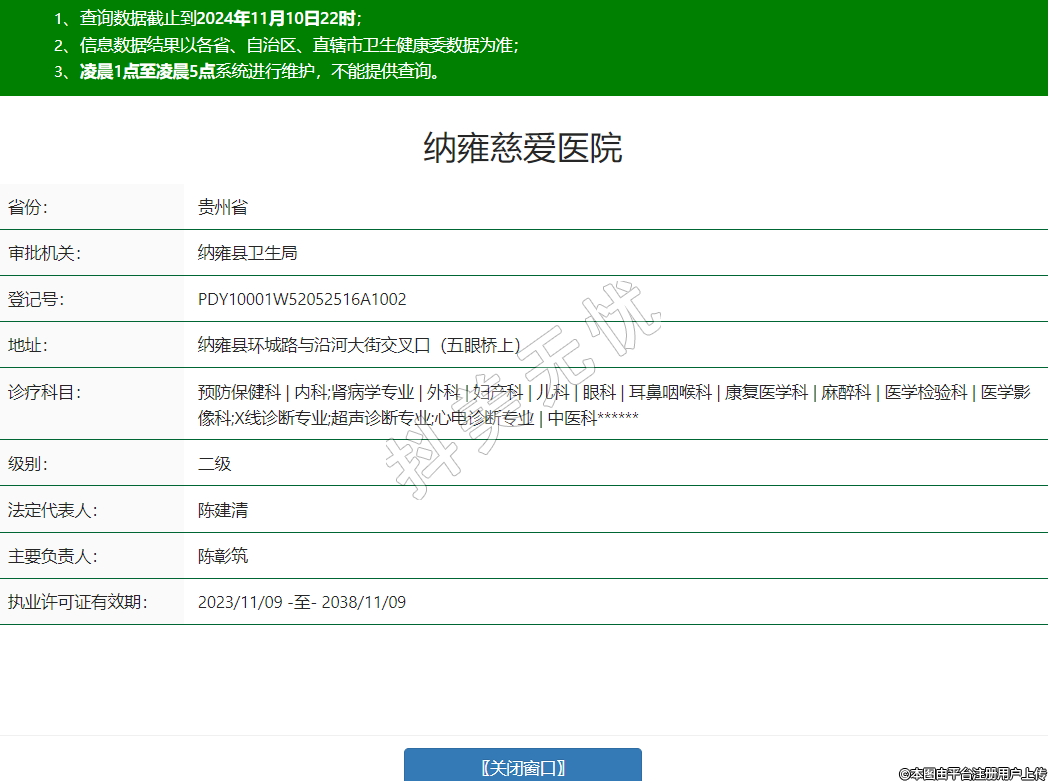Viewport: 1048px width, 781px height.
Task: Select the main person in charge 陈彰筑
Action: click(223, 556)
